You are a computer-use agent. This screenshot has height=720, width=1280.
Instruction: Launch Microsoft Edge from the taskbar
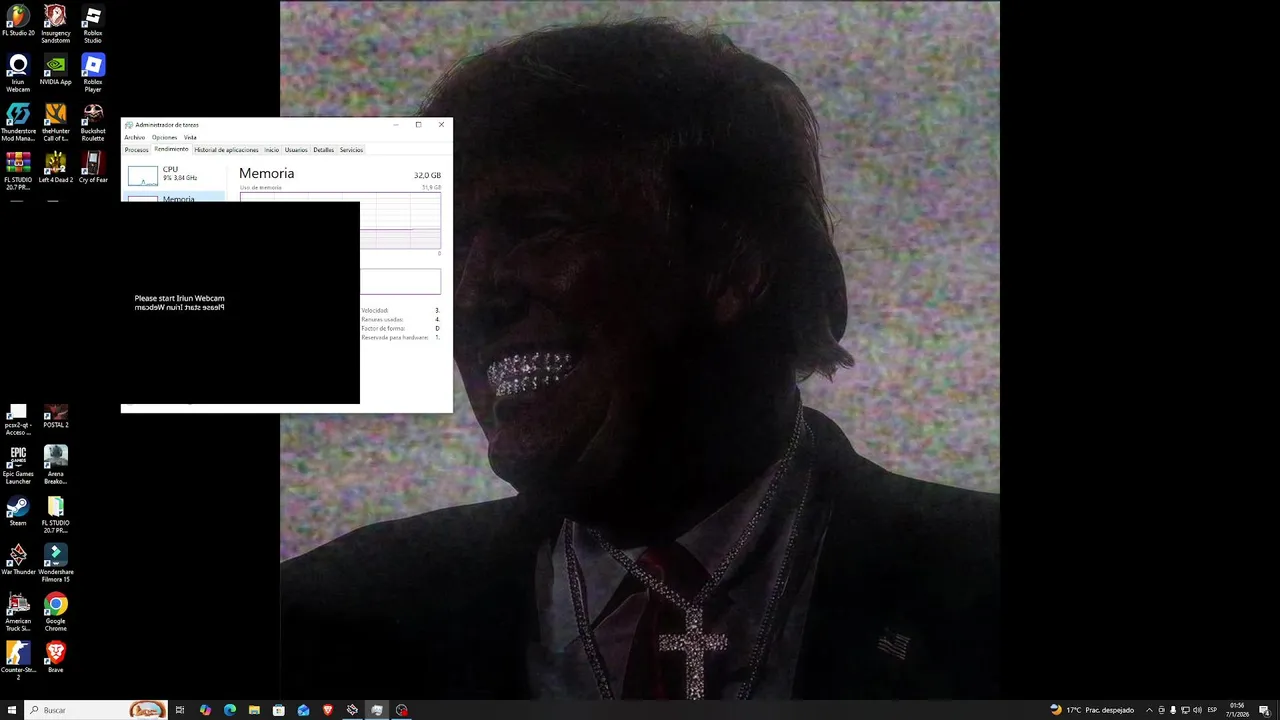pyautogui.click(x=230, y=710)
